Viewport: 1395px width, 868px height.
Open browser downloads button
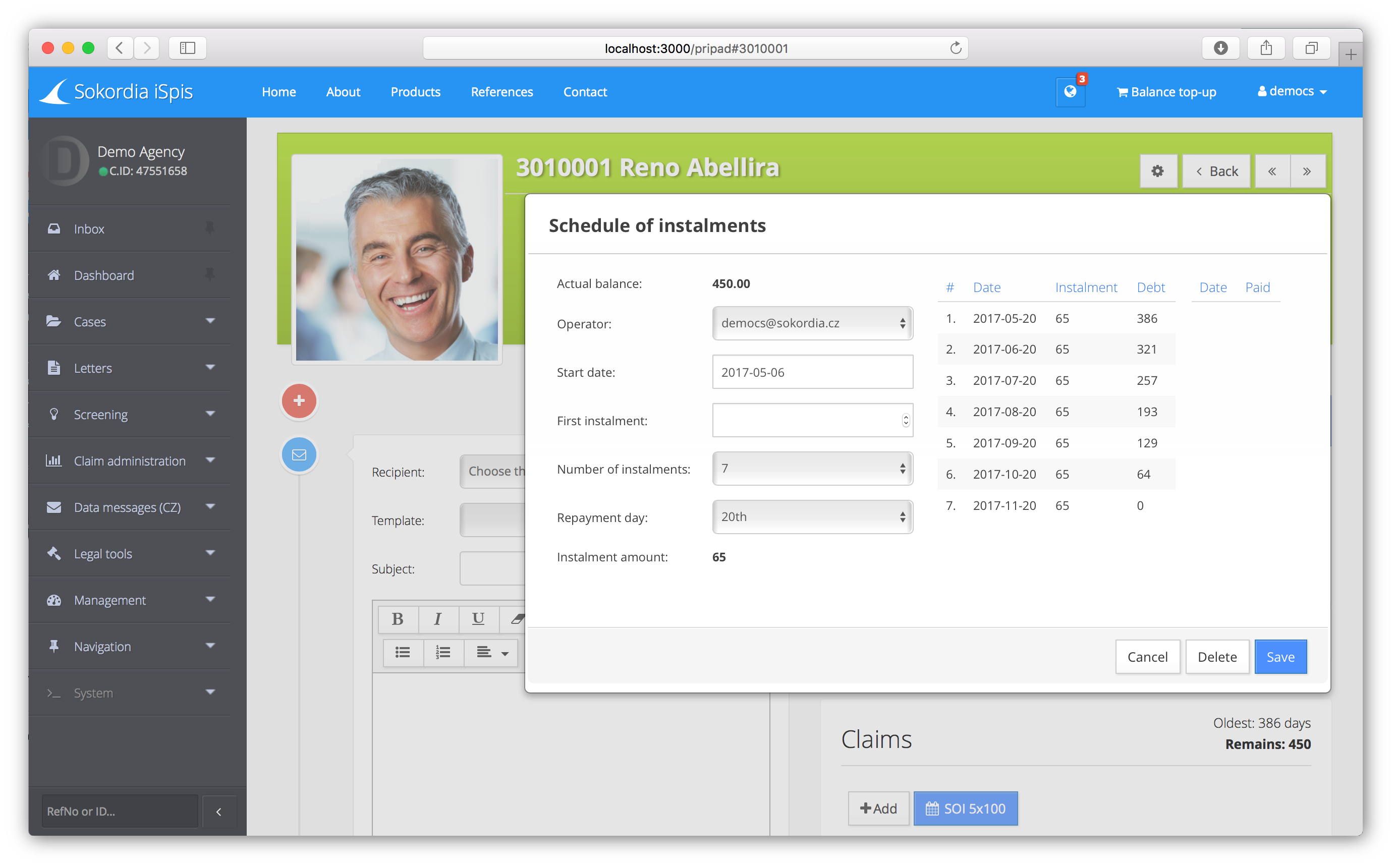[1220, 48]
